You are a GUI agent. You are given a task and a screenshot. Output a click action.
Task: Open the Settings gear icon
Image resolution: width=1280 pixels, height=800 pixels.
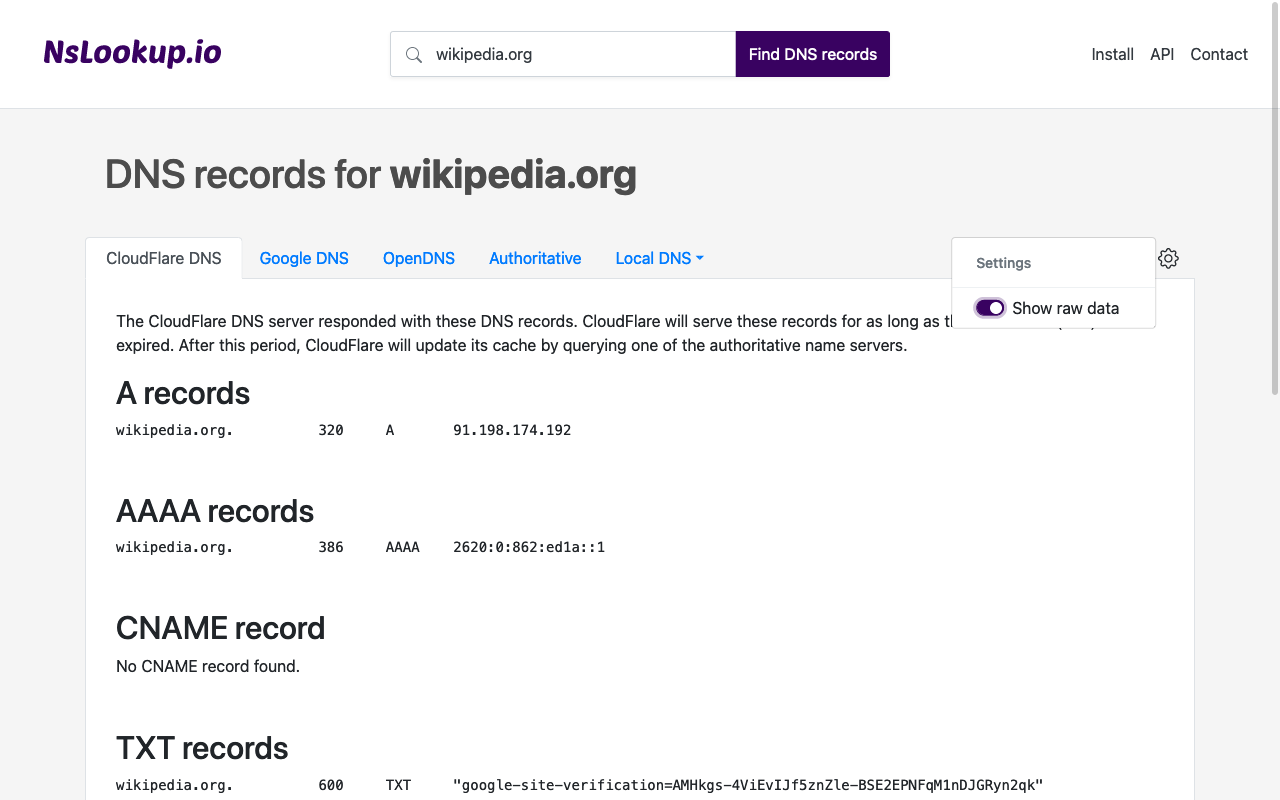[x=1168, y=258]
